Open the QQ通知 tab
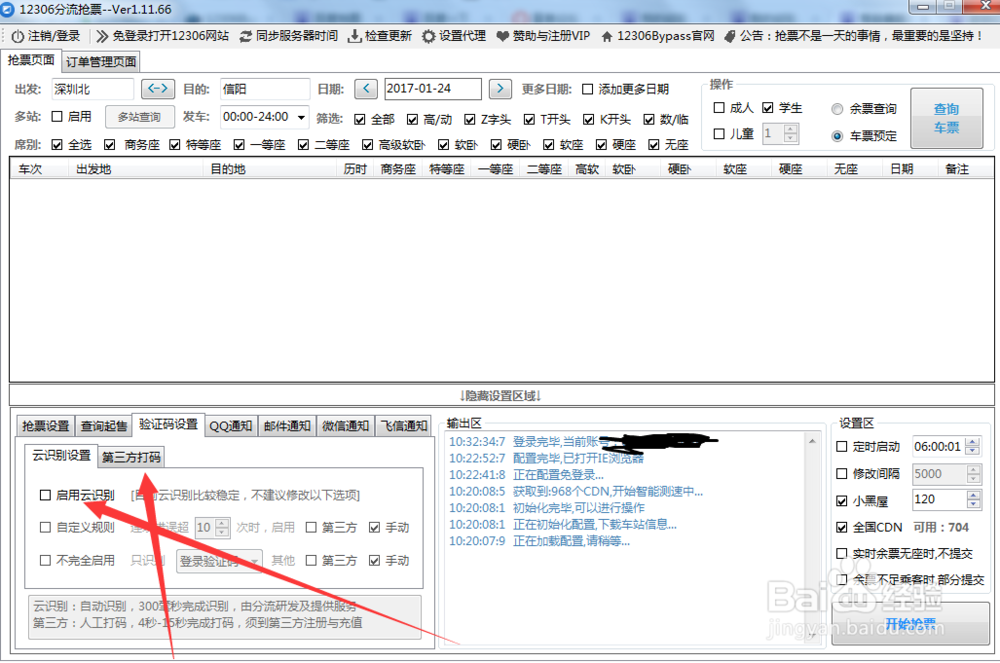Screen dimensions: 1000x663 click(230, 426)
